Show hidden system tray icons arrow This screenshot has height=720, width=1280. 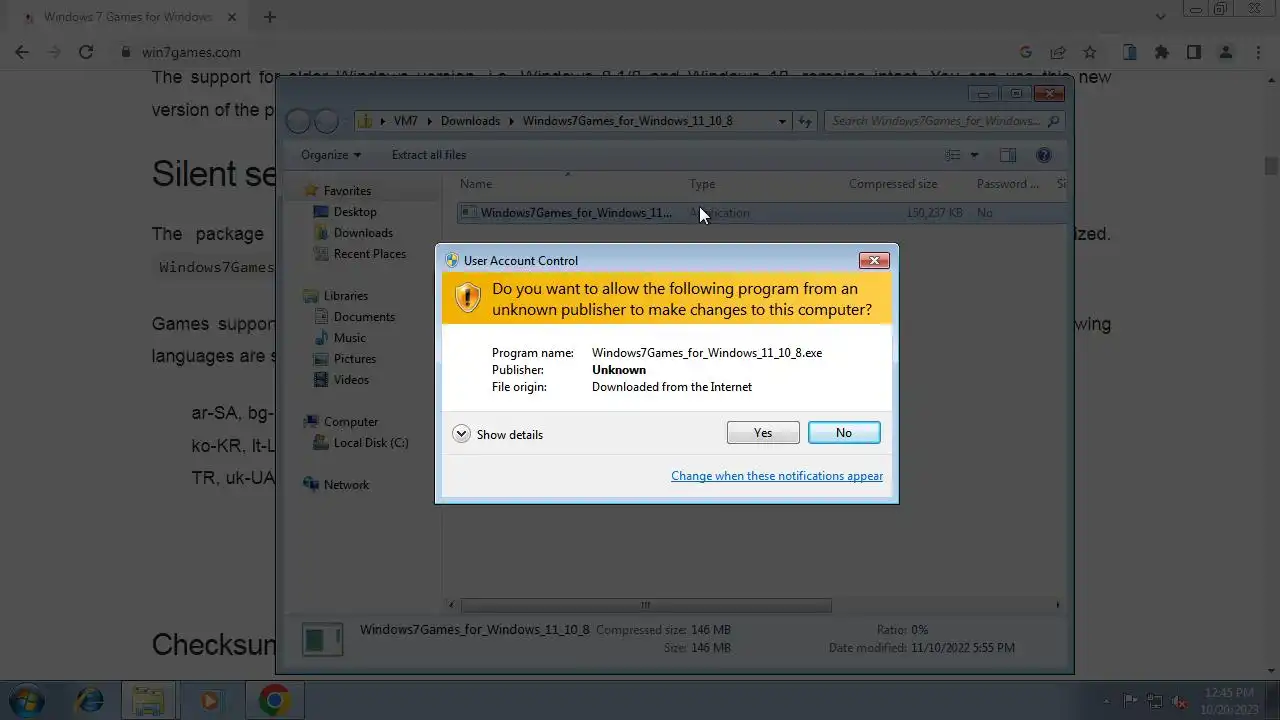[x=1106, y=701]
